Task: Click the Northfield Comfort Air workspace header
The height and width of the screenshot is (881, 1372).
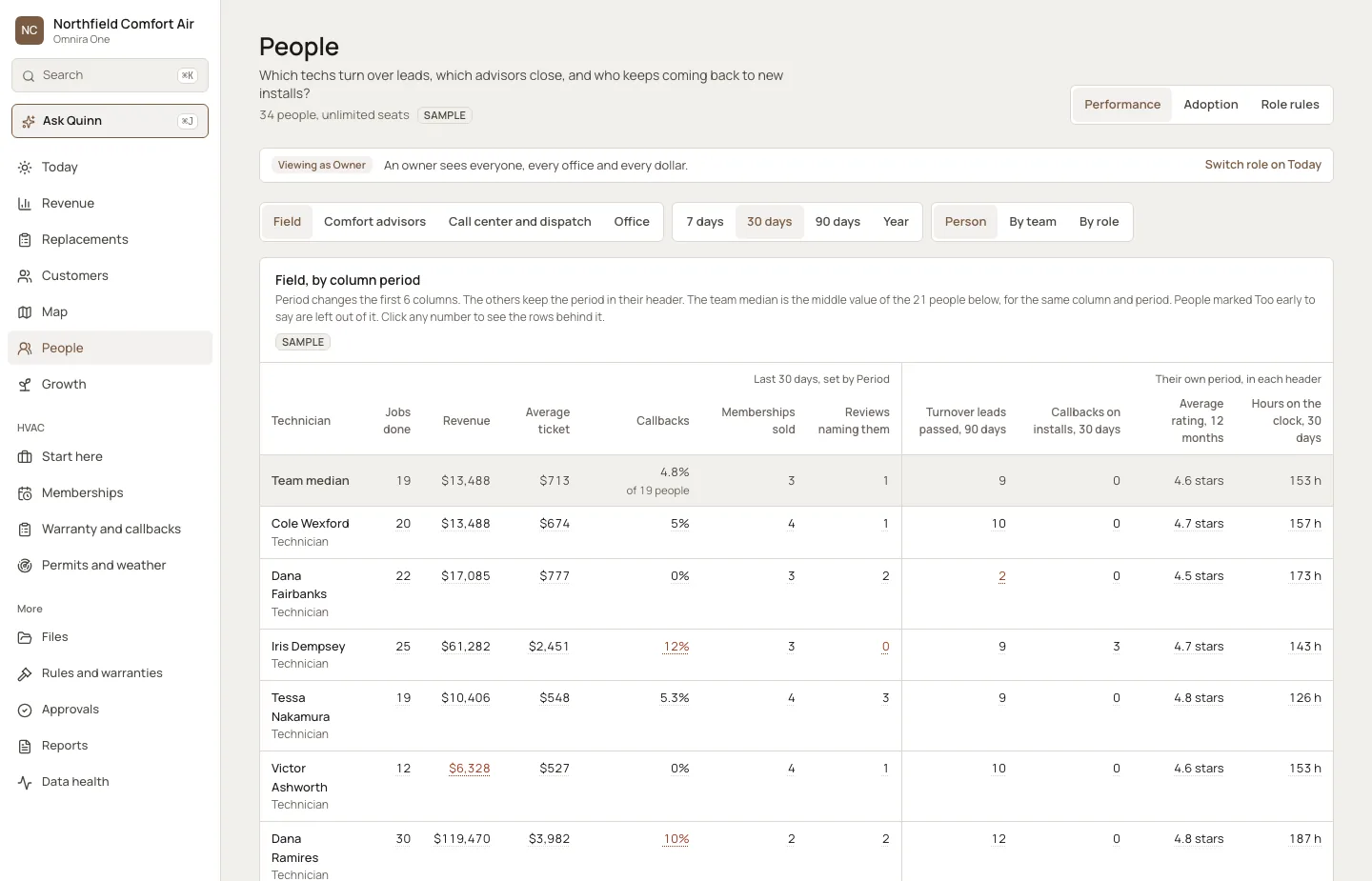Action: tap(110, 30)
